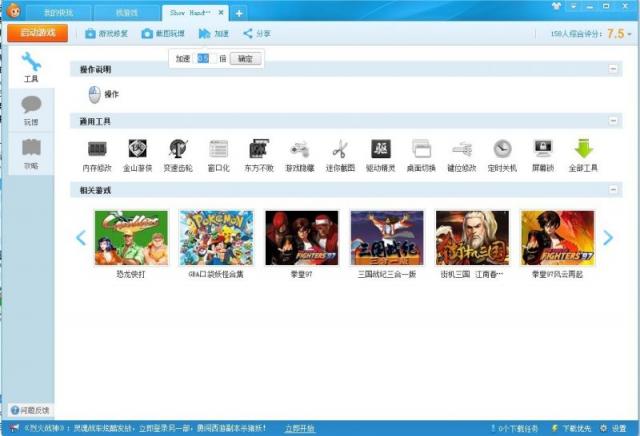Open 全部工具 green arrow icon

click(x=583, y=149)
